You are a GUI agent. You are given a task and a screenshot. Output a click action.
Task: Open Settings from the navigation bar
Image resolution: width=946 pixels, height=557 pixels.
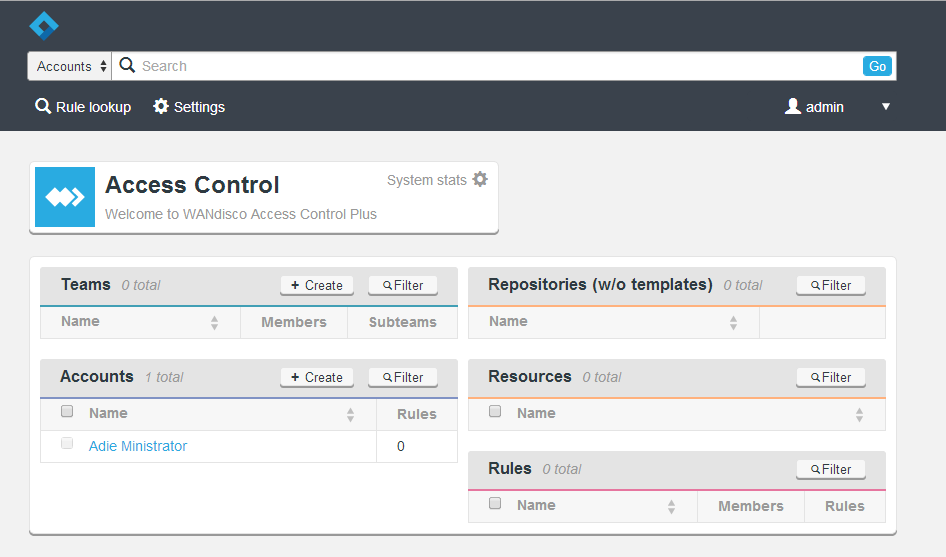189,107
